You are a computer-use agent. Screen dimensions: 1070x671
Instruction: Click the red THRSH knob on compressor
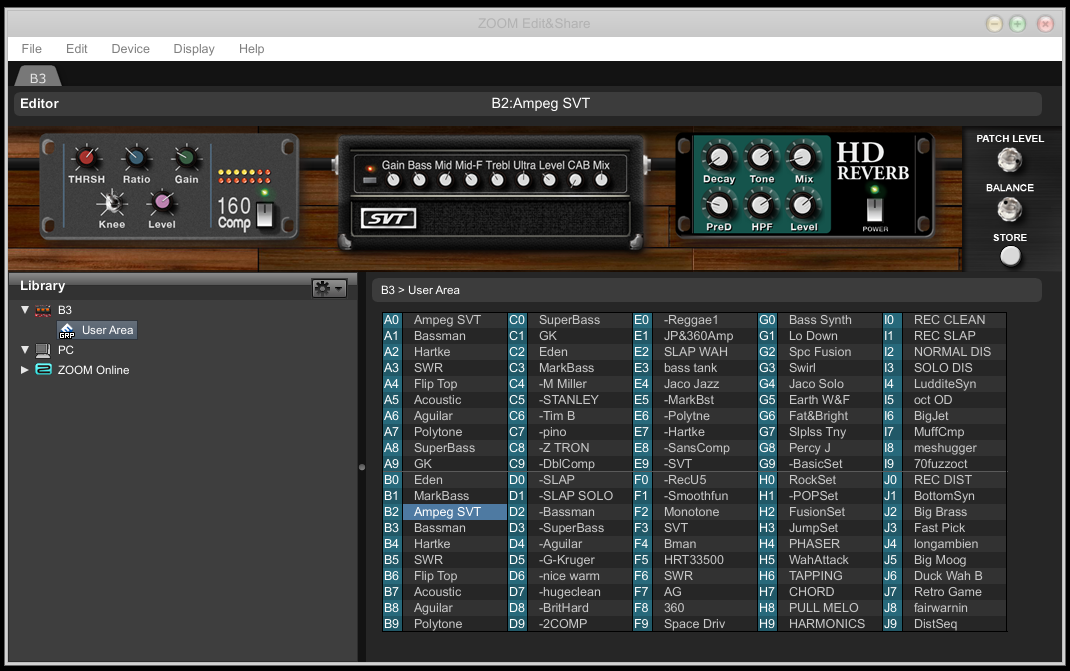coord(87,158)
